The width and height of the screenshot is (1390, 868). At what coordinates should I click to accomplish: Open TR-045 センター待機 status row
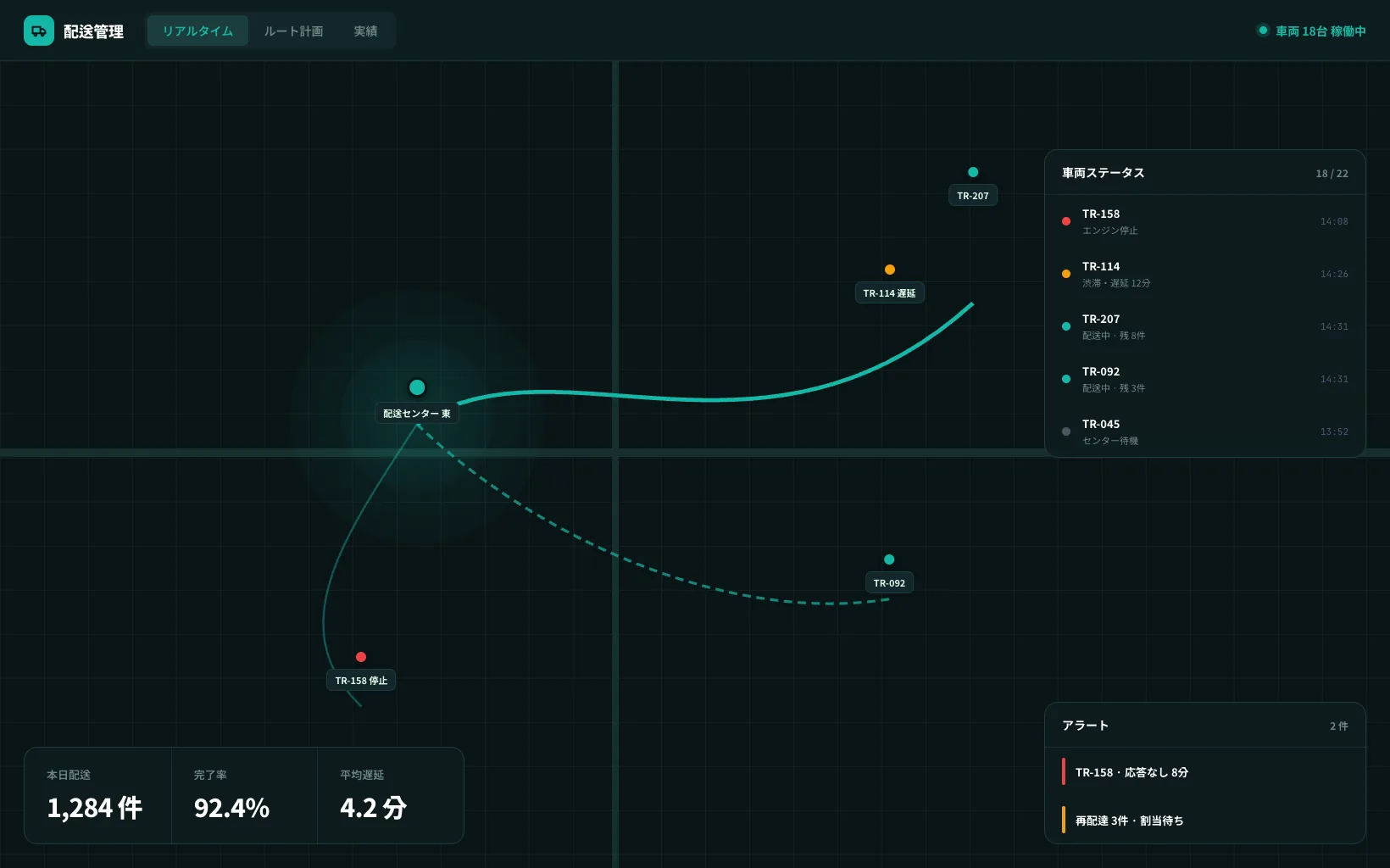pyautogui.click(x=1205, y=431)
